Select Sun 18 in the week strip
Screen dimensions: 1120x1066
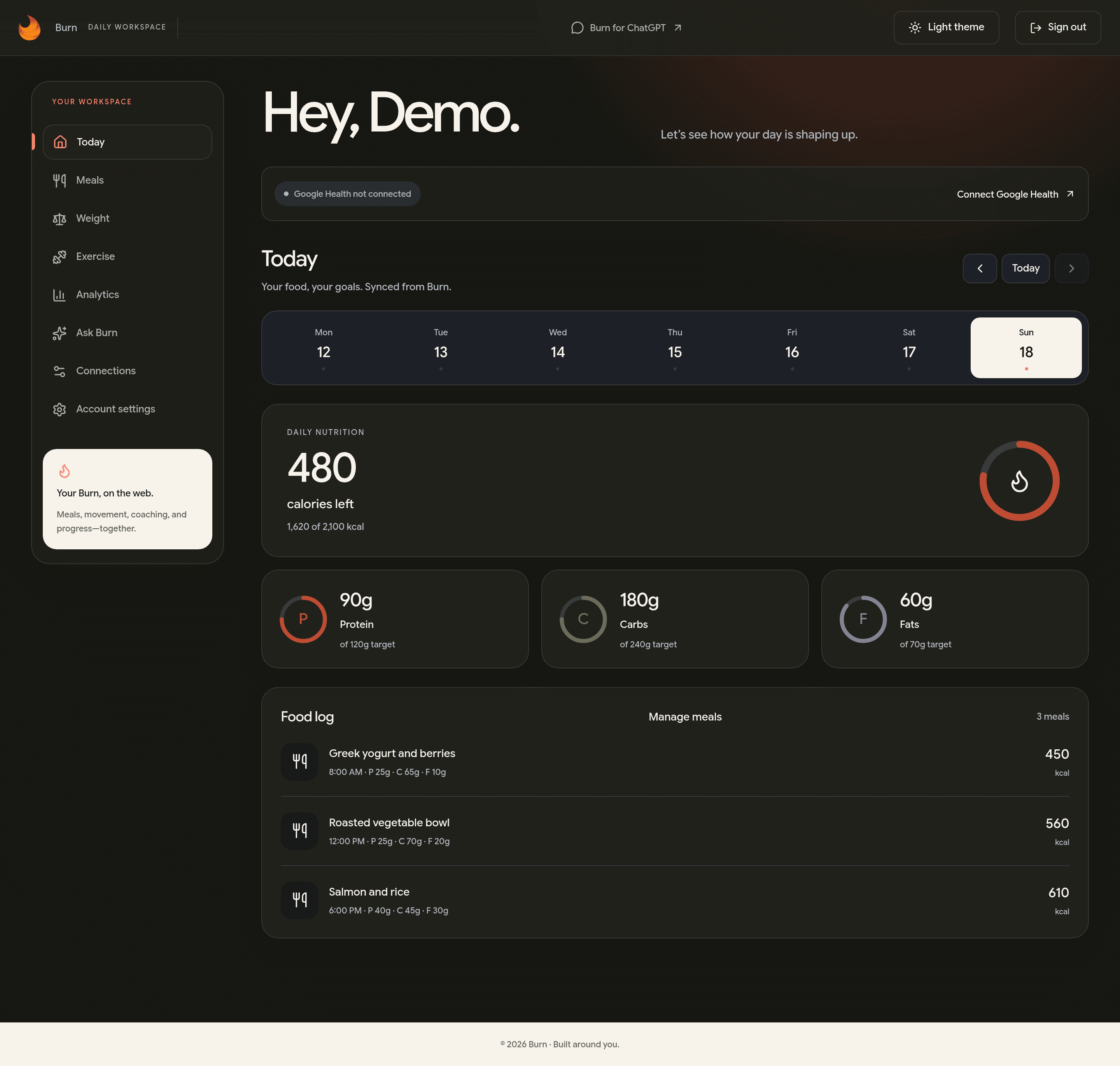(x=1026, y=348)
